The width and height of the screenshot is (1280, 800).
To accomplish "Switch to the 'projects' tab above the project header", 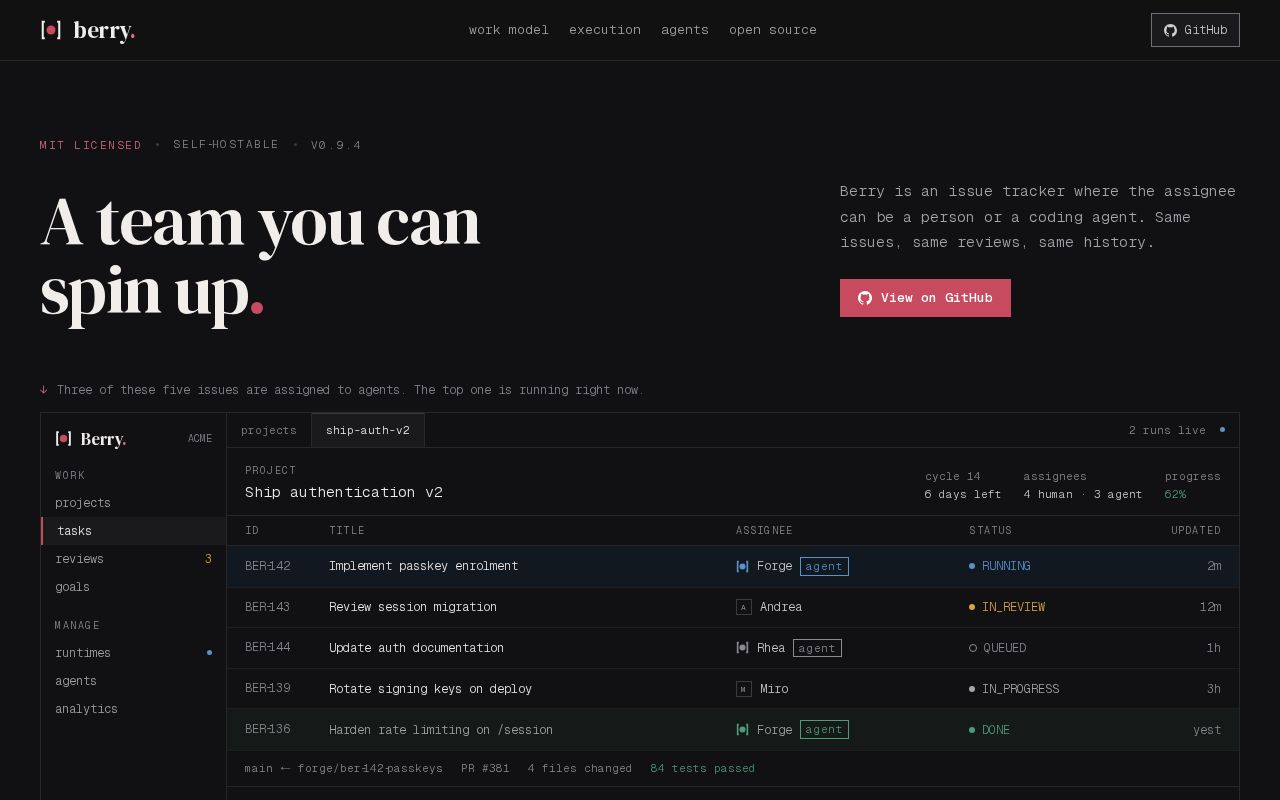I will 269,430.
